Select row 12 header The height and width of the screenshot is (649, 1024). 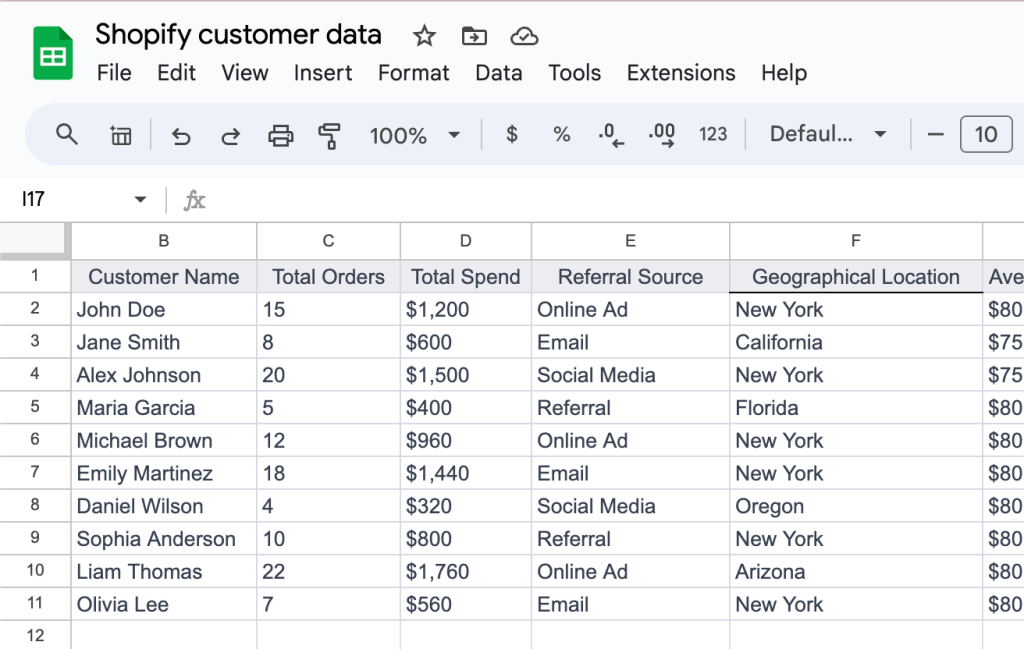click(x=35, y=635)
